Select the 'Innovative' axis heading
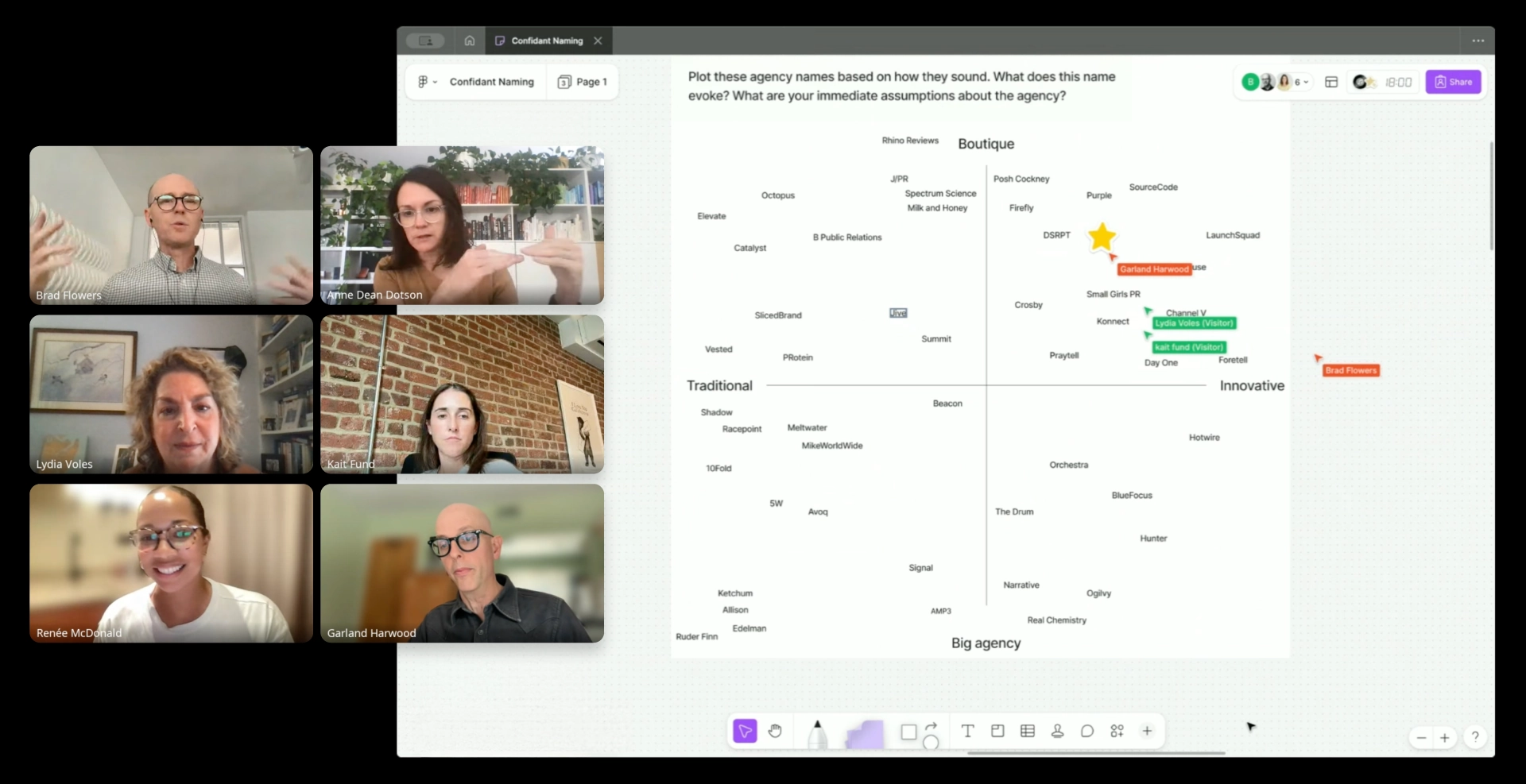The height and width of the screenshot is (784, 1526). (1252, 385)
